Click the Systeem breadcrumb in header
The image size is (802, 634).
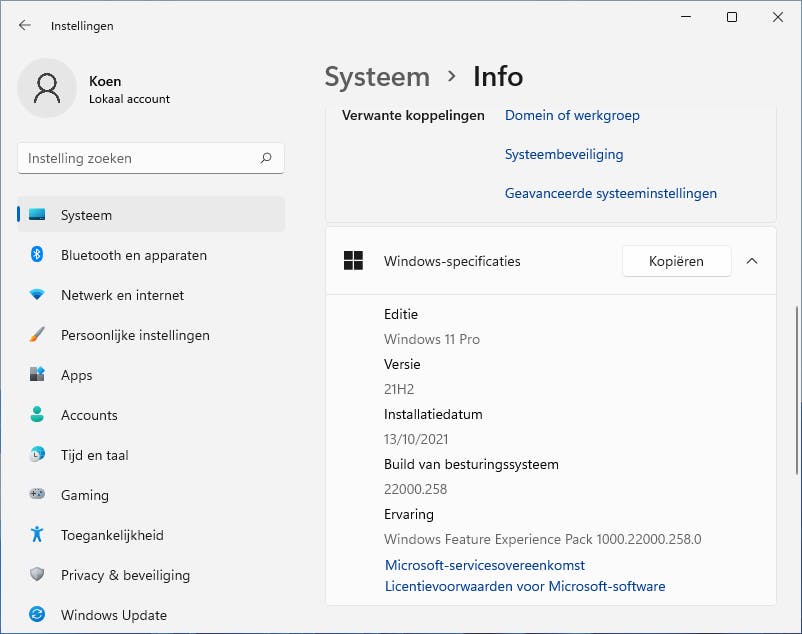(x=377, y=77)
